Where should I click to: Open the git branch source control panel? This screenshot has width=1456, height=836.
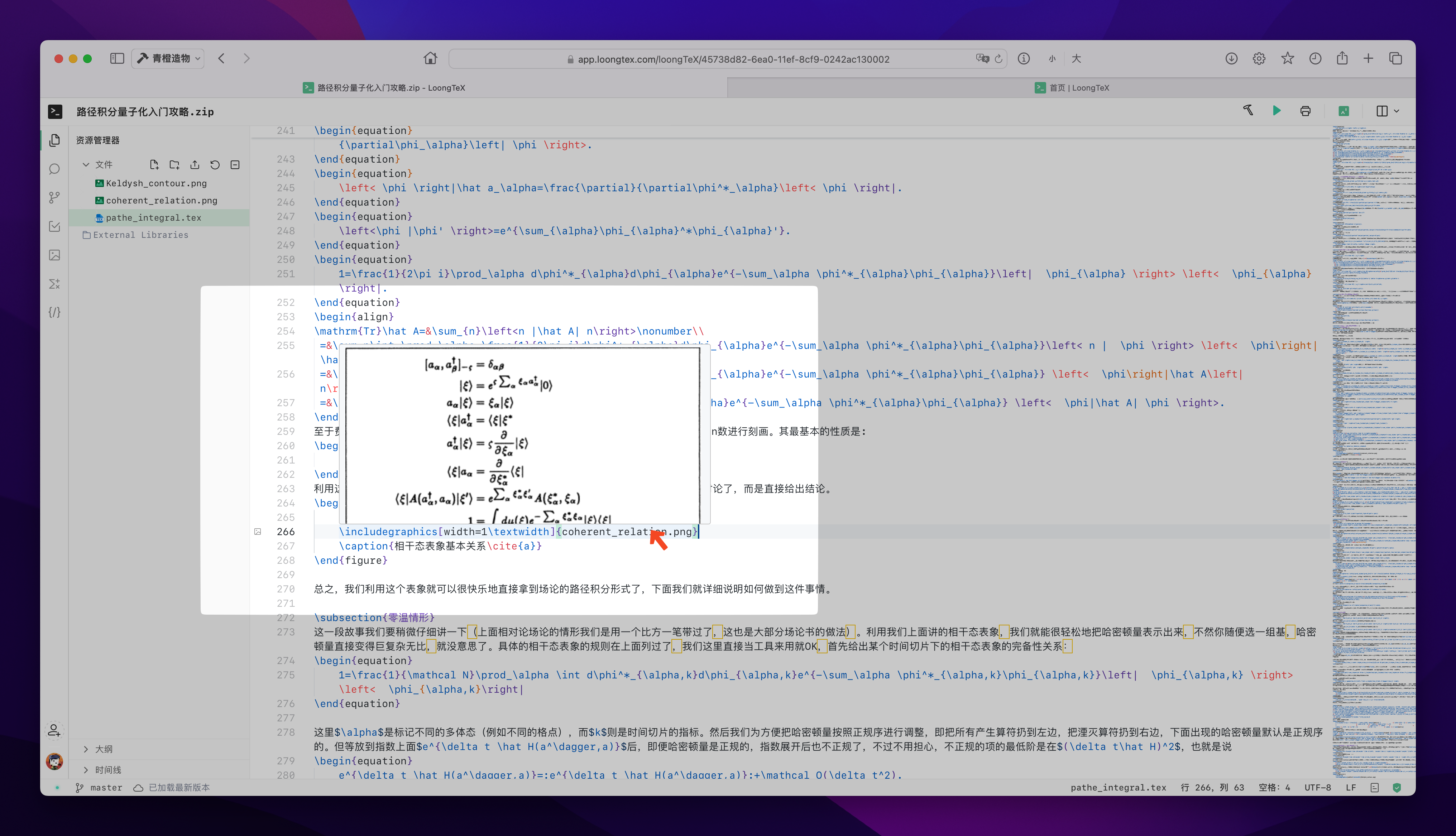(54, 197)
